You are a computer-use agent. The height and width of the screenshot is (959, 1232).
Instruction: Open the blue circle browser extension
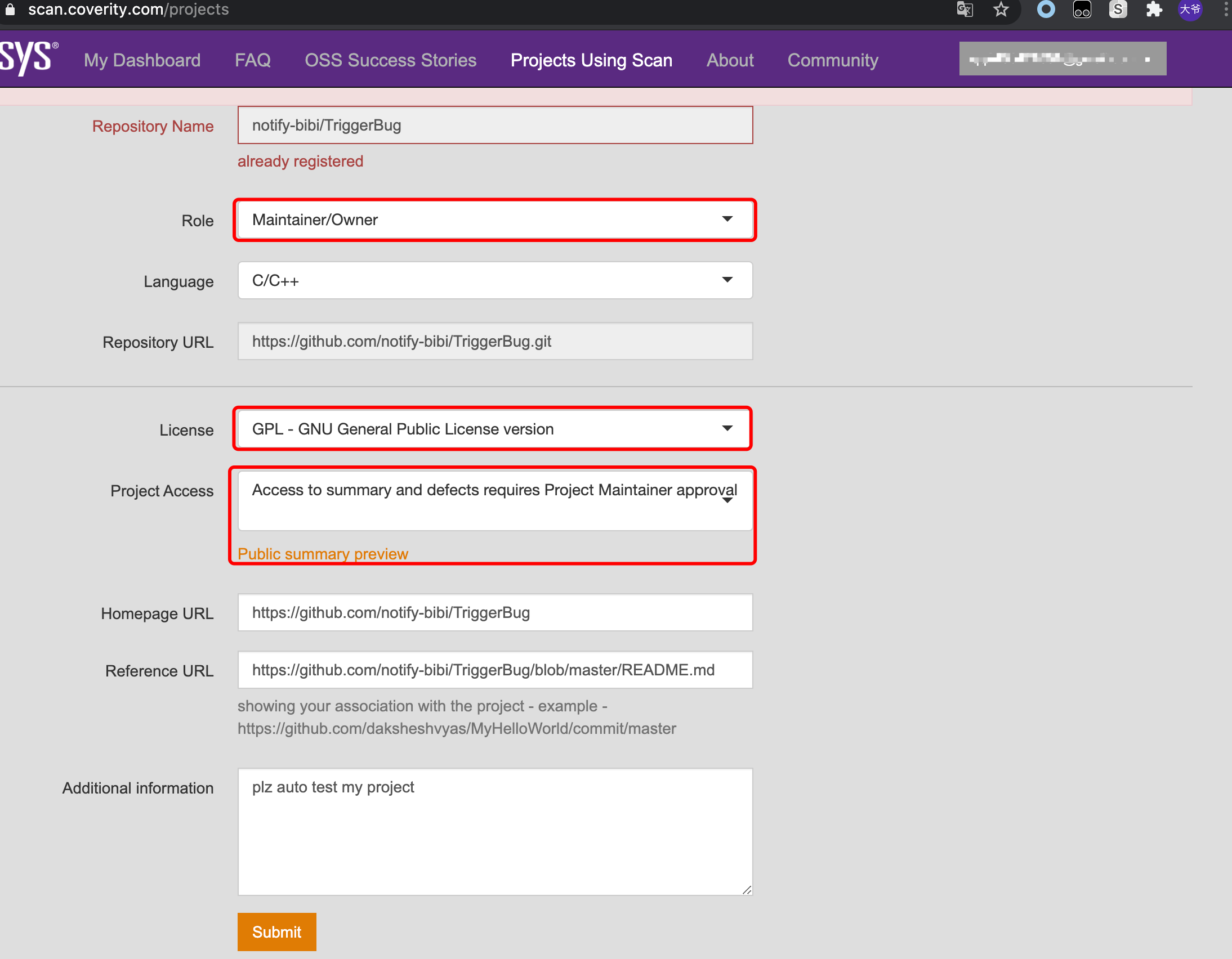pyautogui.click(x=1046, y=10)
